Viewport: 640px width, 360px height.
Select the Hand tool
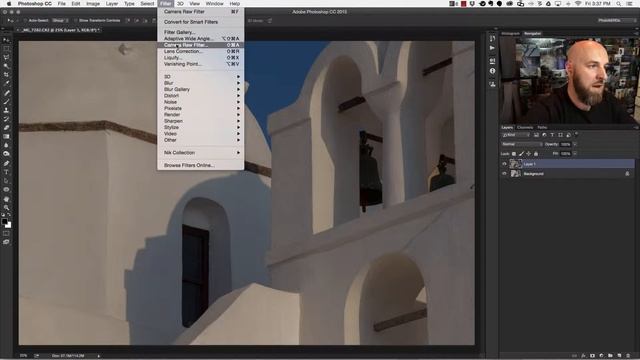pos(6,199)
